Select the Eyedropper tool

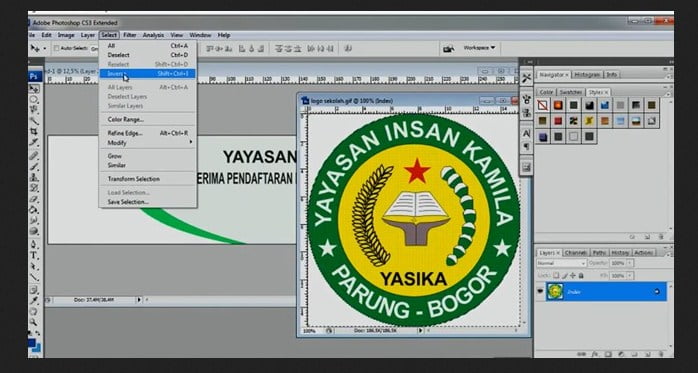pyautogui.click(x=34, y=301)
